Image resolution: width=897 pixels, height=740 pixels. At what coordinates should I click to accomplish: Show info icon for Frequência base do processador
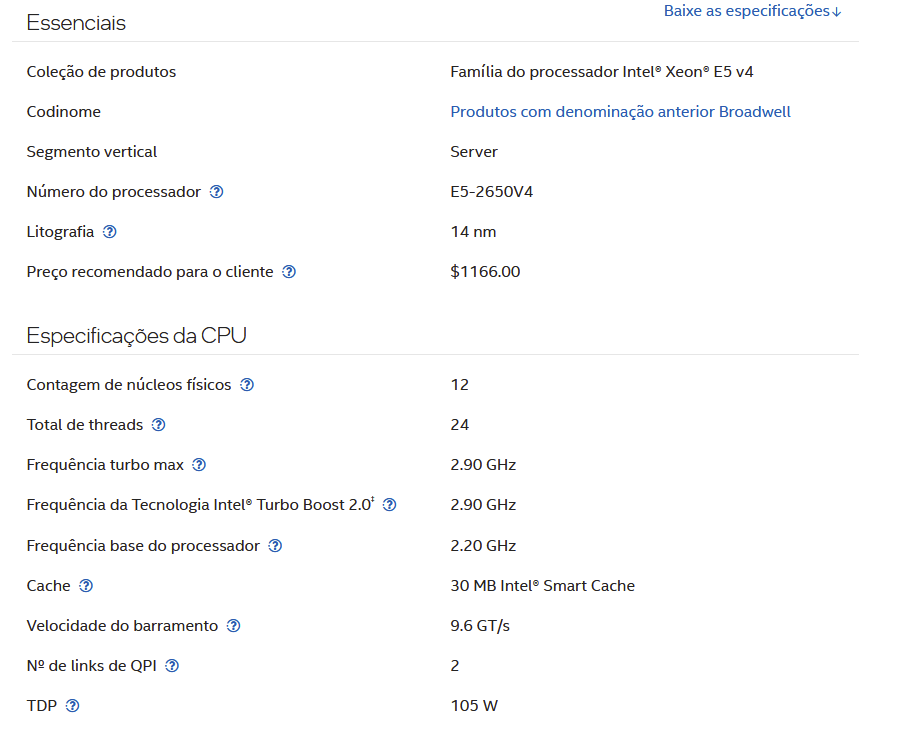click(275, 546)
